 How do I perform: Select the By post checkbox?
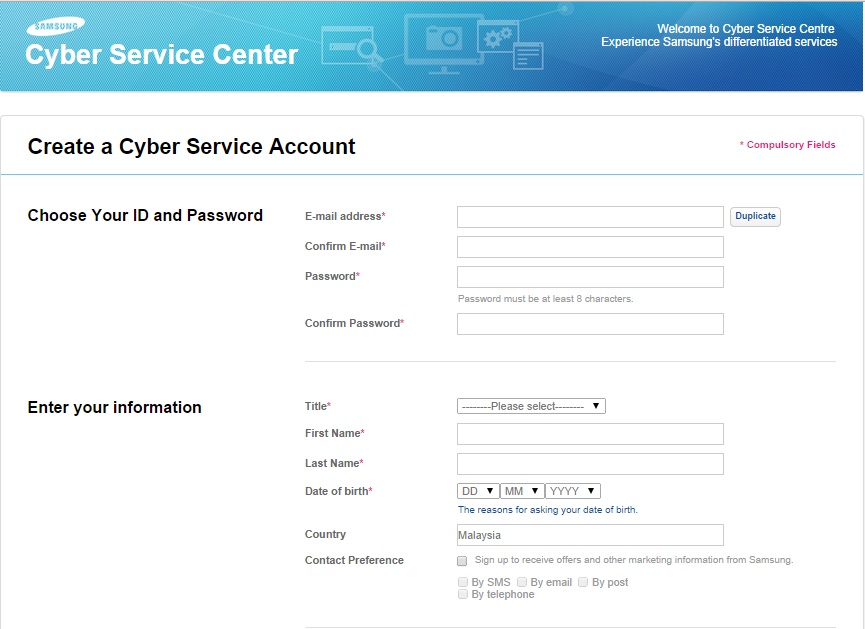tap(583, 582)
